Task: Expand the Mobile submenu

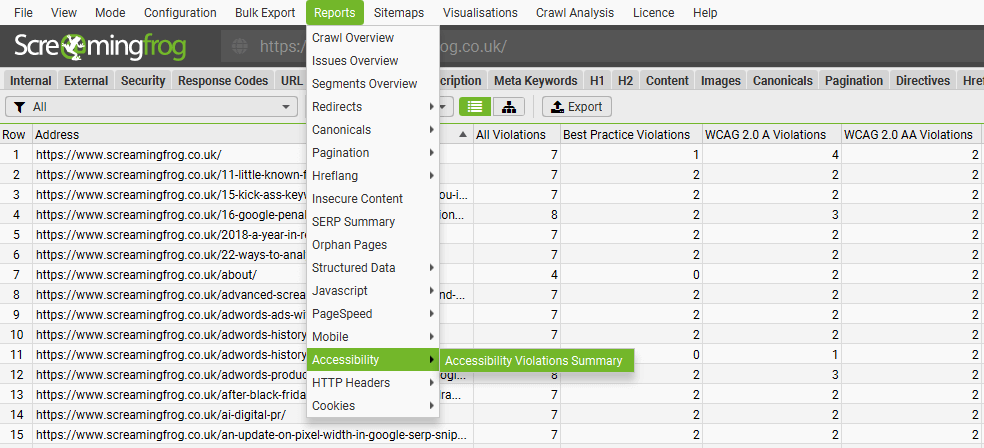Action: tap(373, 337)
